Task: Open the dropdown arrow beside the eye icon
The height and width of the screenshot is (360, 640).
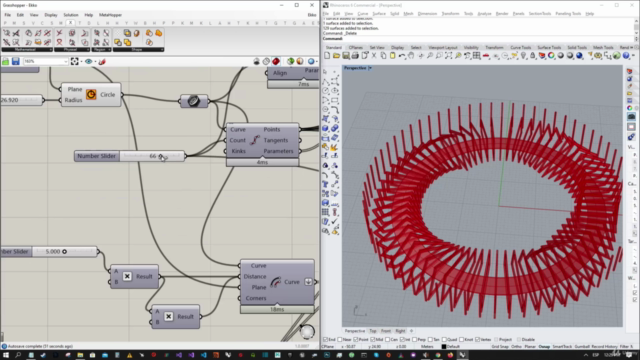Action: click(95, 61)
